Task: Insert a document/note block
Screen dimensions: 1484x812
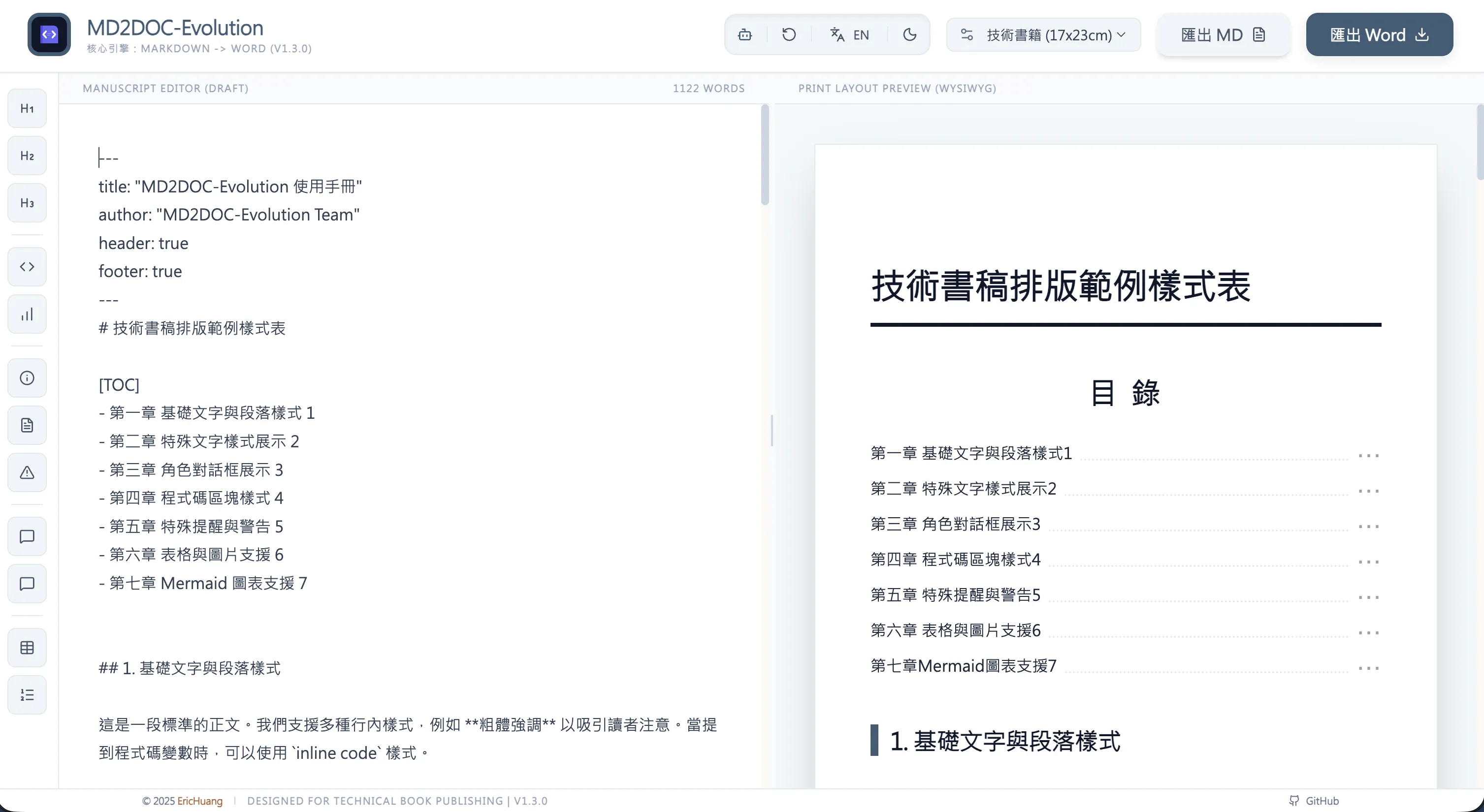Action: click(x=27, y=425)
